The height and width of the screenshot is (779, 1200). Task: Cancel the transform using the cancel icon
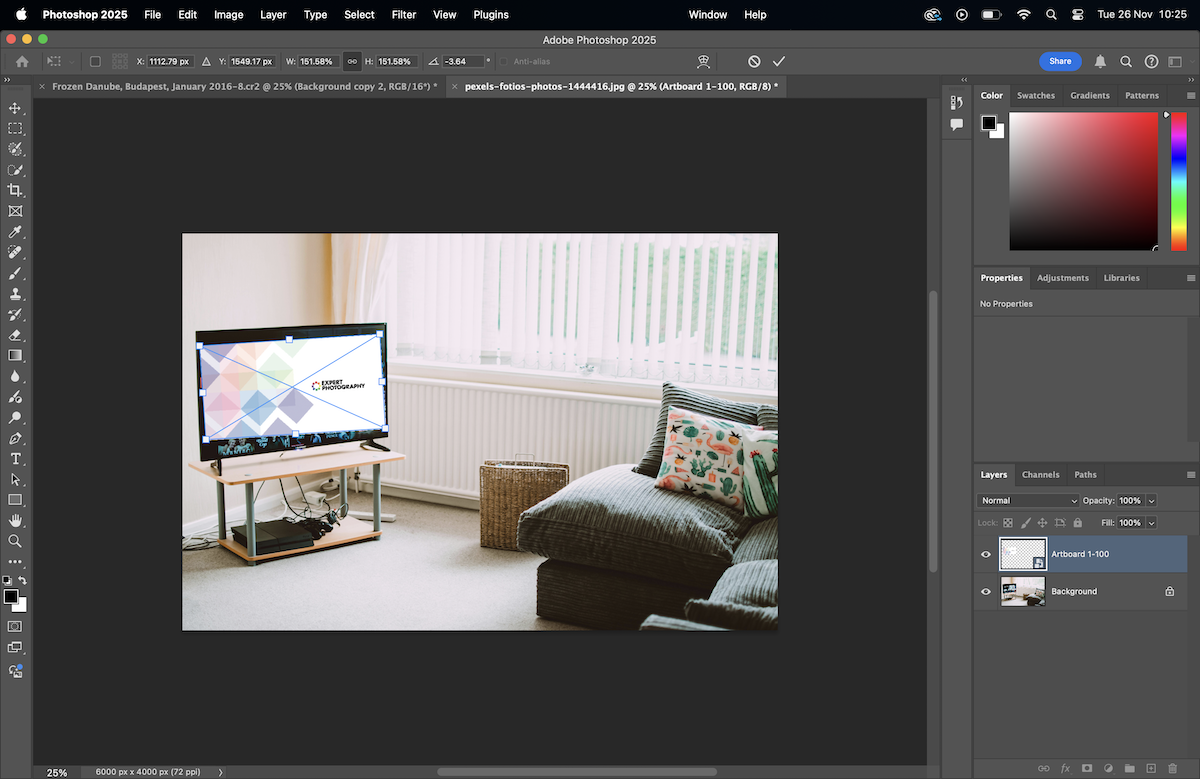[754, 61]
